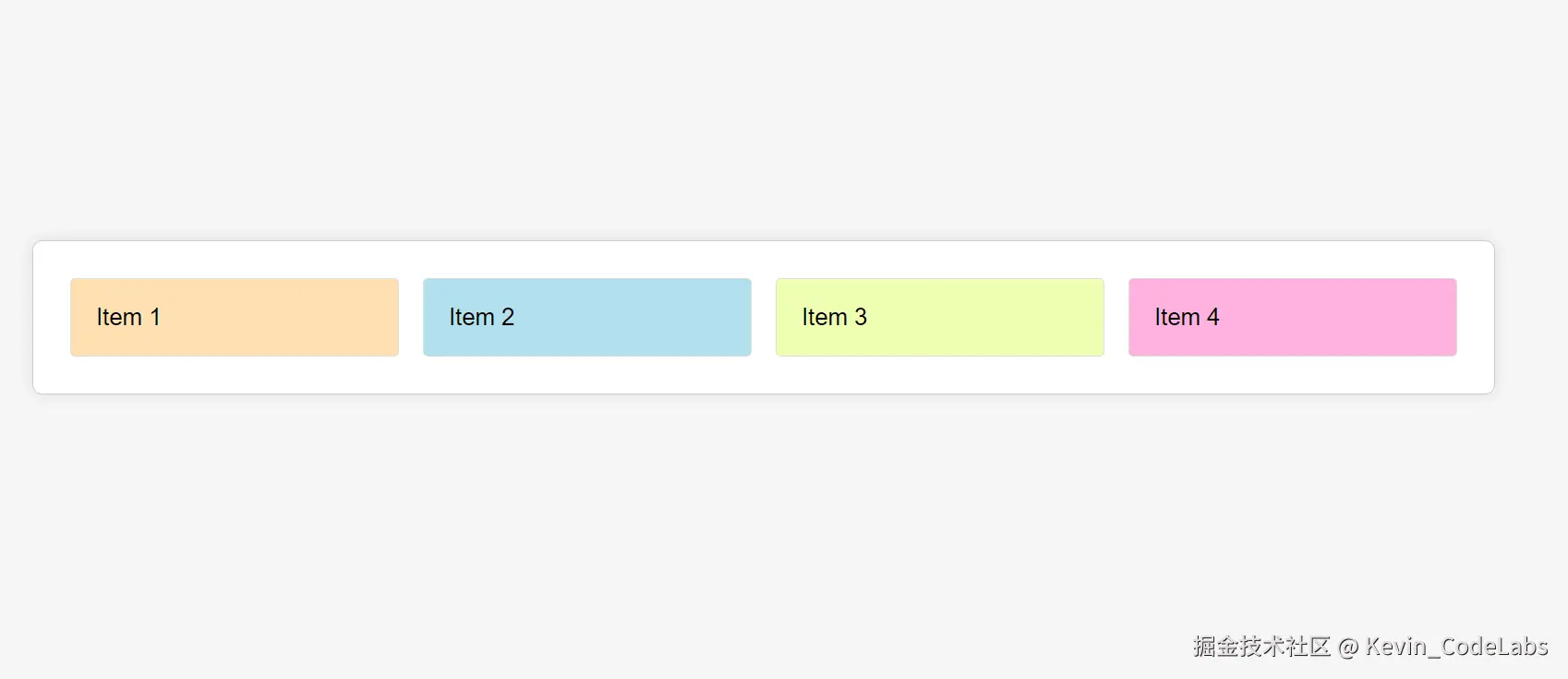Click the white gap between Item 1 and Item 2
This screenshot has width=1568, height=679.
411,317
